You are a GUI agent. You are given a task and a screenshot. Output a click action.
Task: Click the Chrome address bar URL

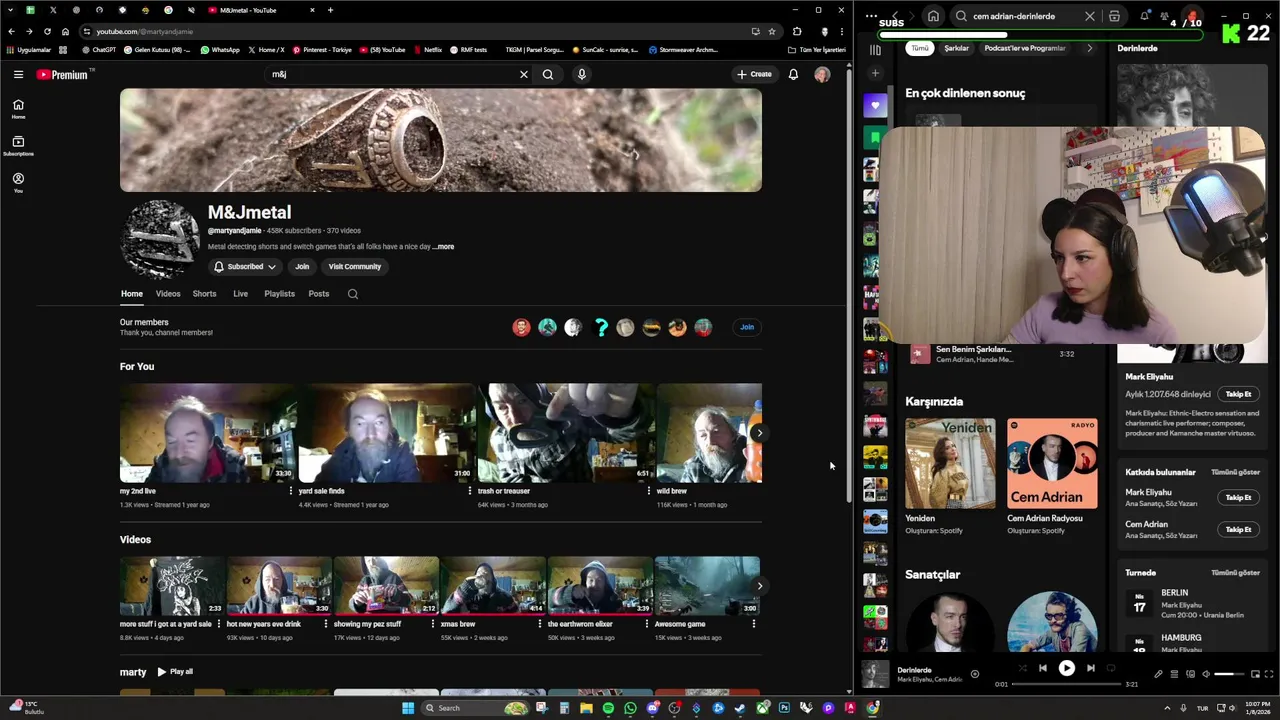click(x=145, y=31)
